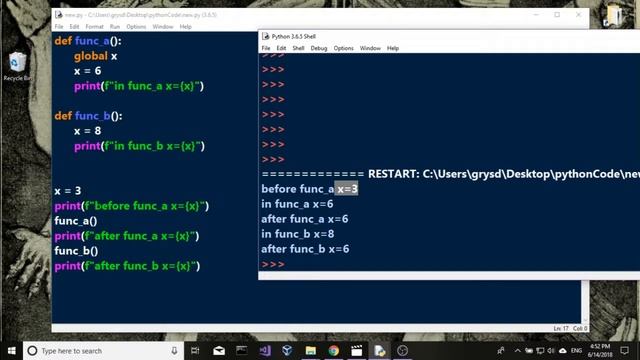Screen dimensions: 640x360
Task: Minimize the new.py editor window
Action: [x=536, y=15]
